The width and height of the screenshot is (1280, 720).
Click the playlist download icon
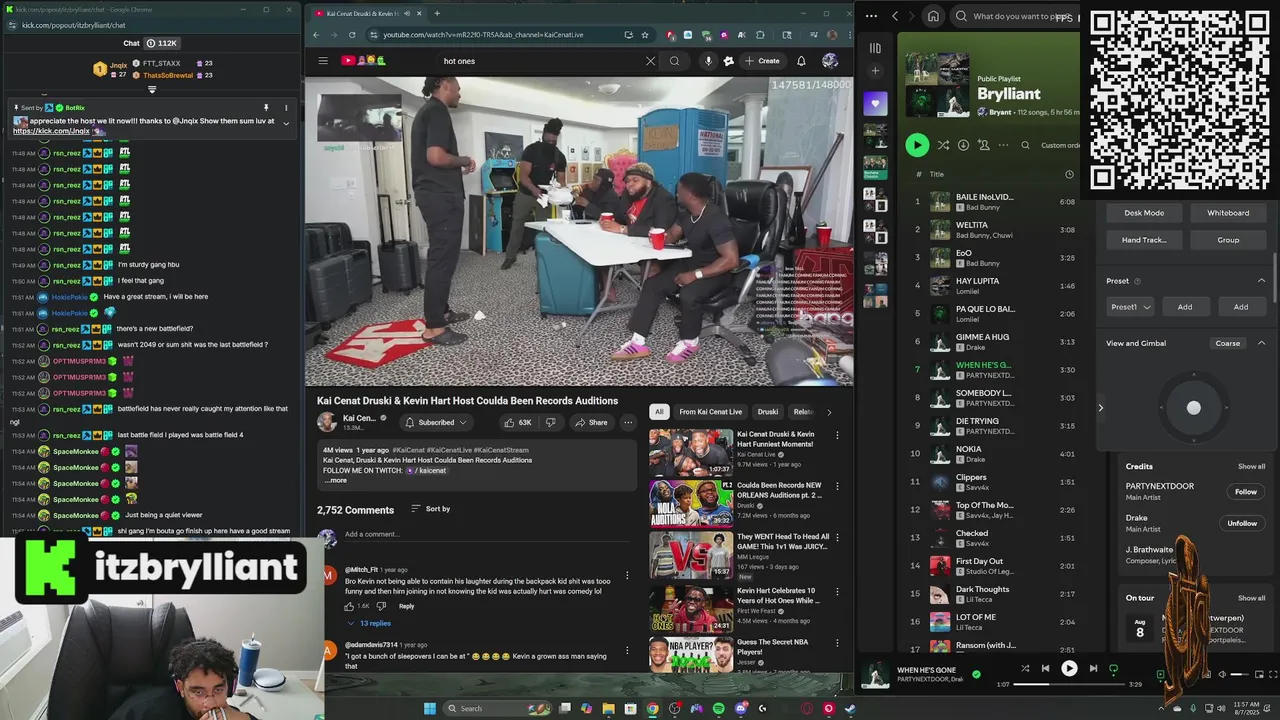click(963, 145)
